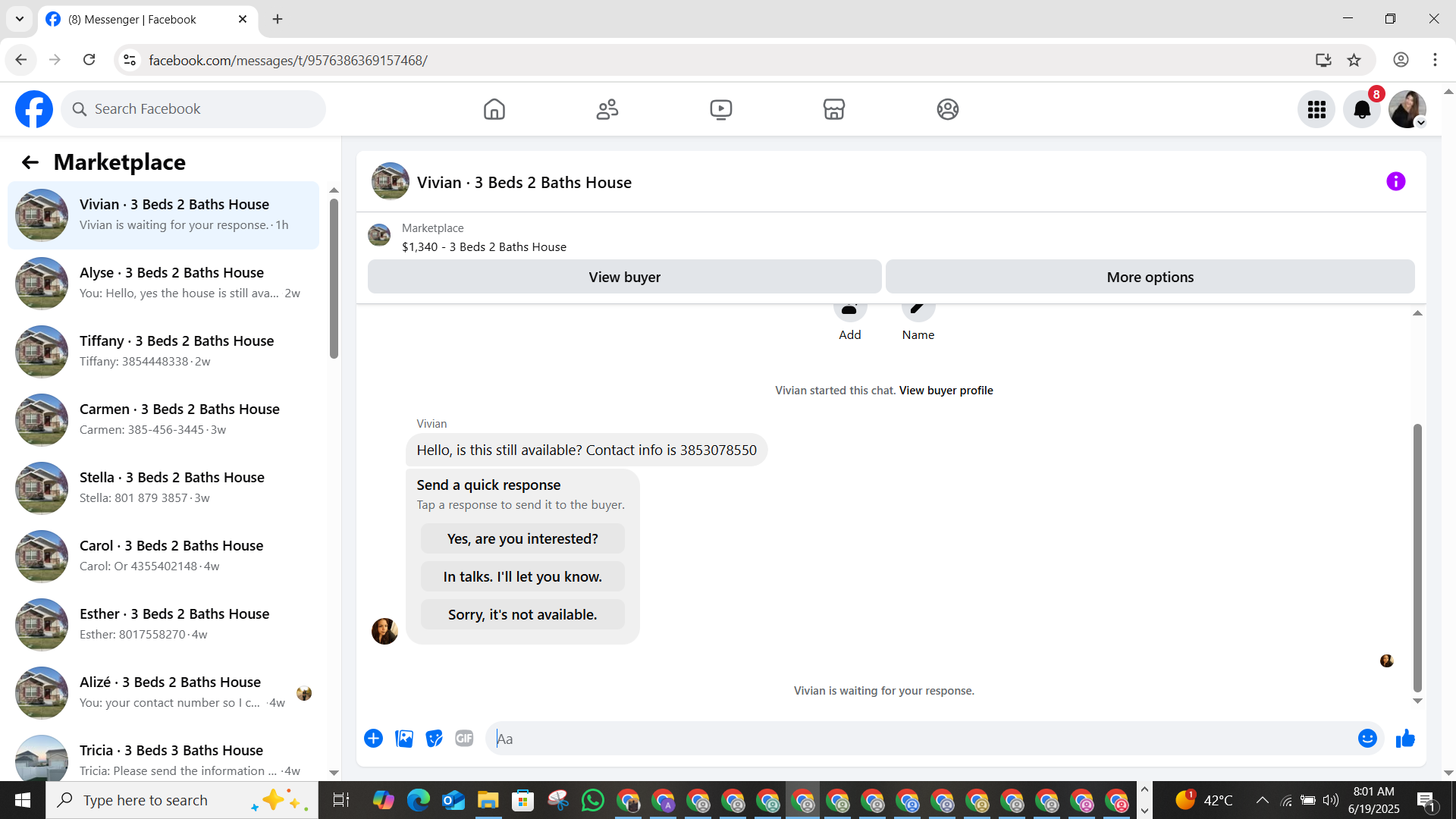Viewport: 1456px width, 819px height.
Task: Close the Messenger browser tab
Action: click(x=243, y=19)
